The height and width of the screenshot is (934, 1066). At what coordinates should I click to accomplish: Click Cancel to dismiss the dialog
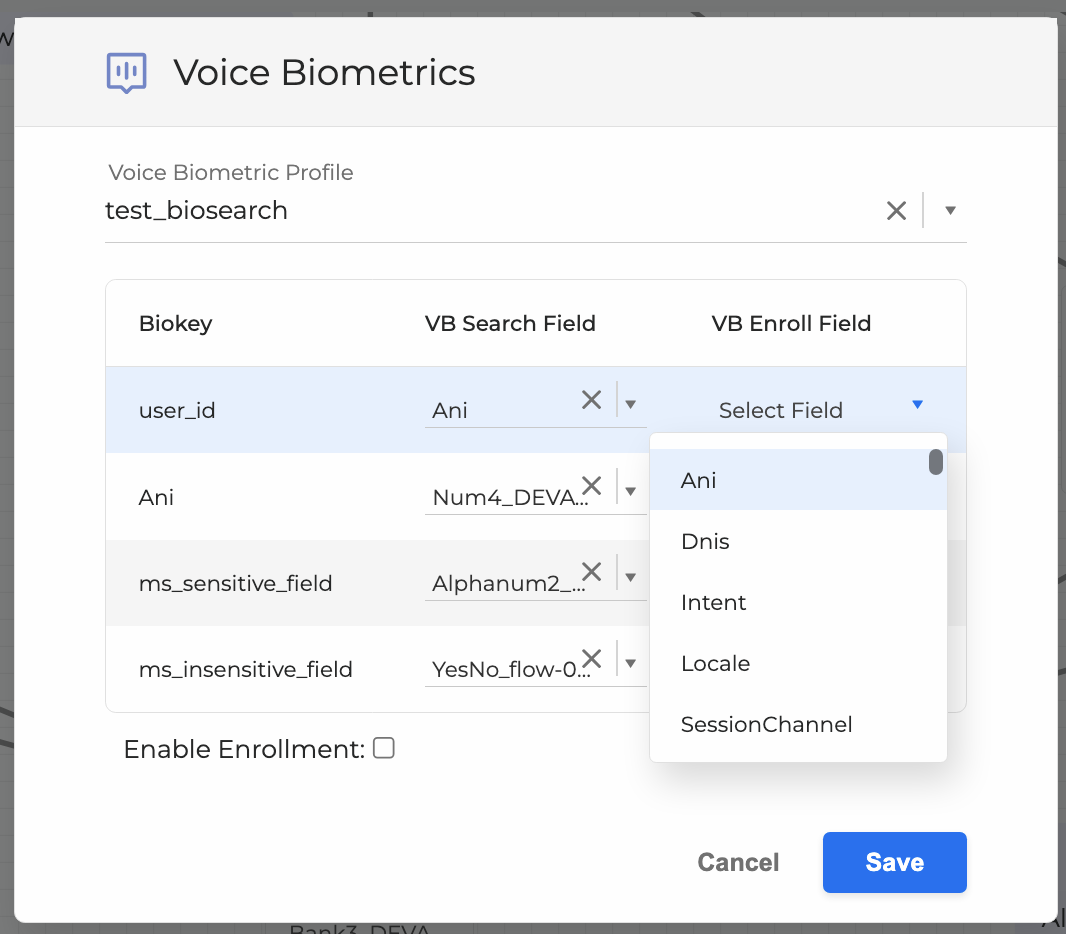(x=738, y=862)
